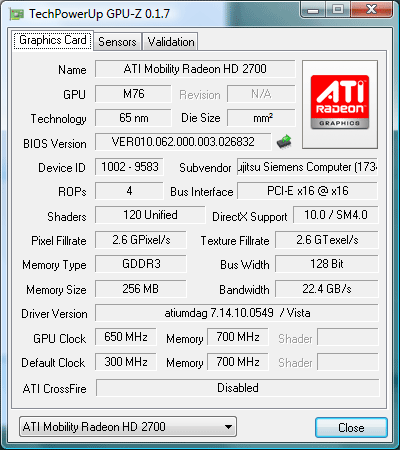
Task: Click the GPU Clock 650 MHz field
Action: [x=126, y=337]
